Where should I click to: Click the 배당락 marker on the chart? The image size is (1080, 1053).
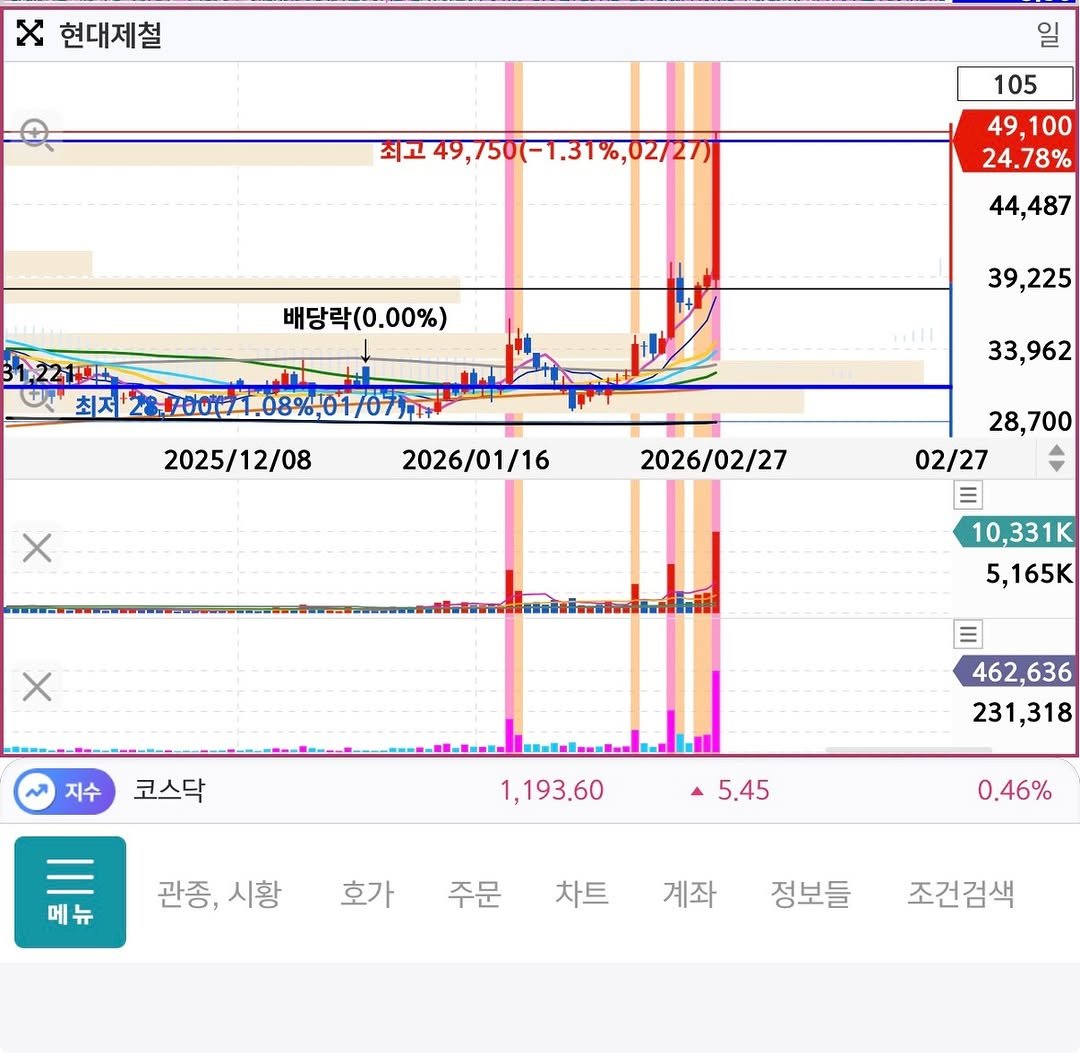[365, 320]
